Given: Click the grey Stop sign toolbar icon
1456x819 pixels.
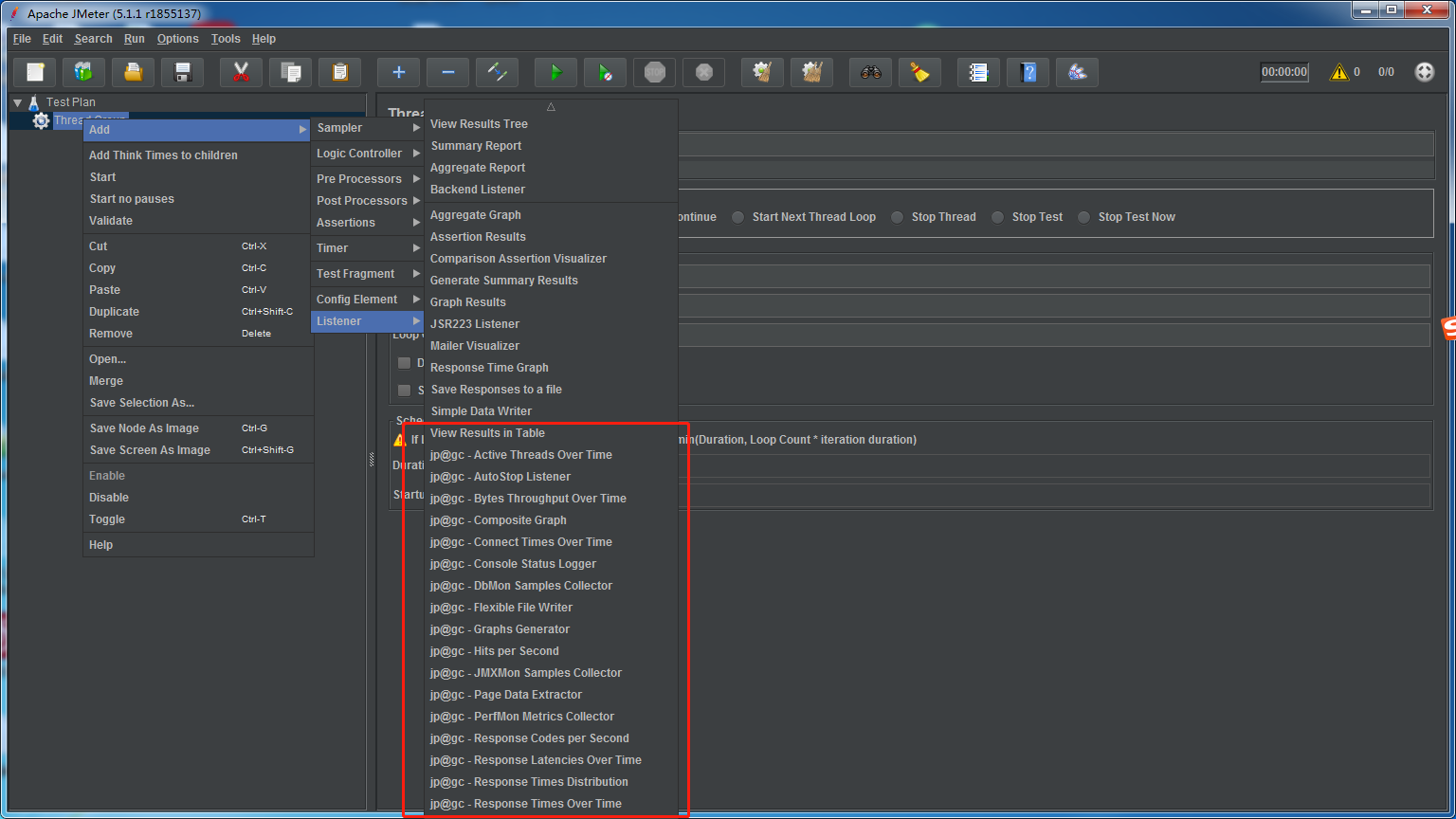Looking at the screenshot, I should pyautogui.click(x=655, y=72).
